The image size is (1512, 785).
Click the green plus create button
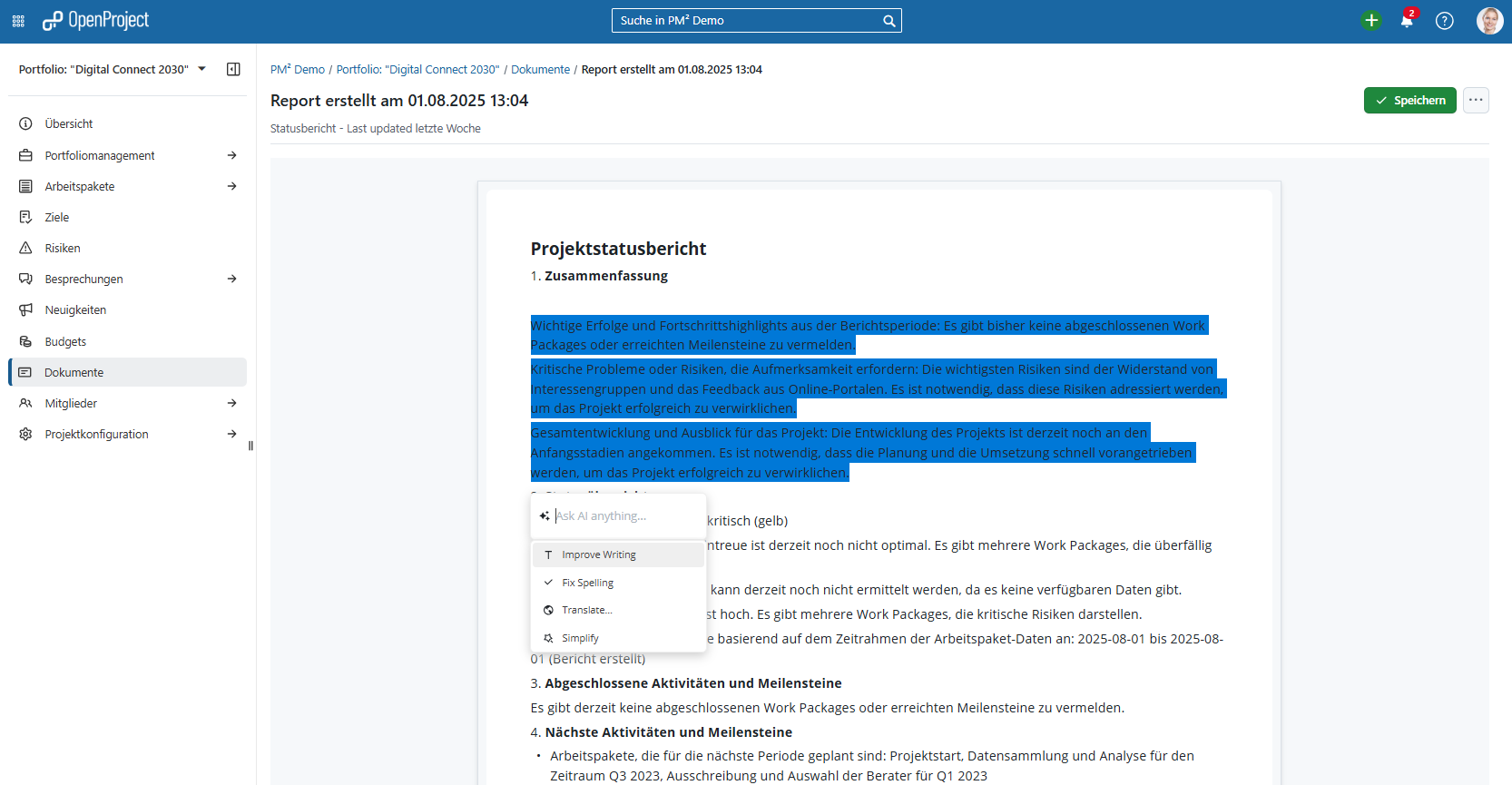click(x=1370, y=21)
